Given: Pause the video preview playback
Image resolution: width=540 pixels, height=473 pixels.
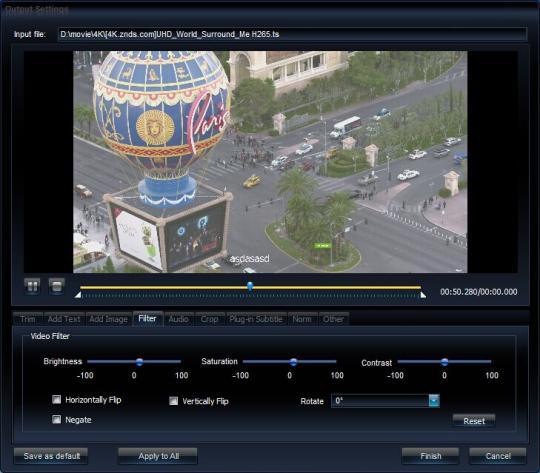Looking at the screenshot, I should (x=32, y=286).
